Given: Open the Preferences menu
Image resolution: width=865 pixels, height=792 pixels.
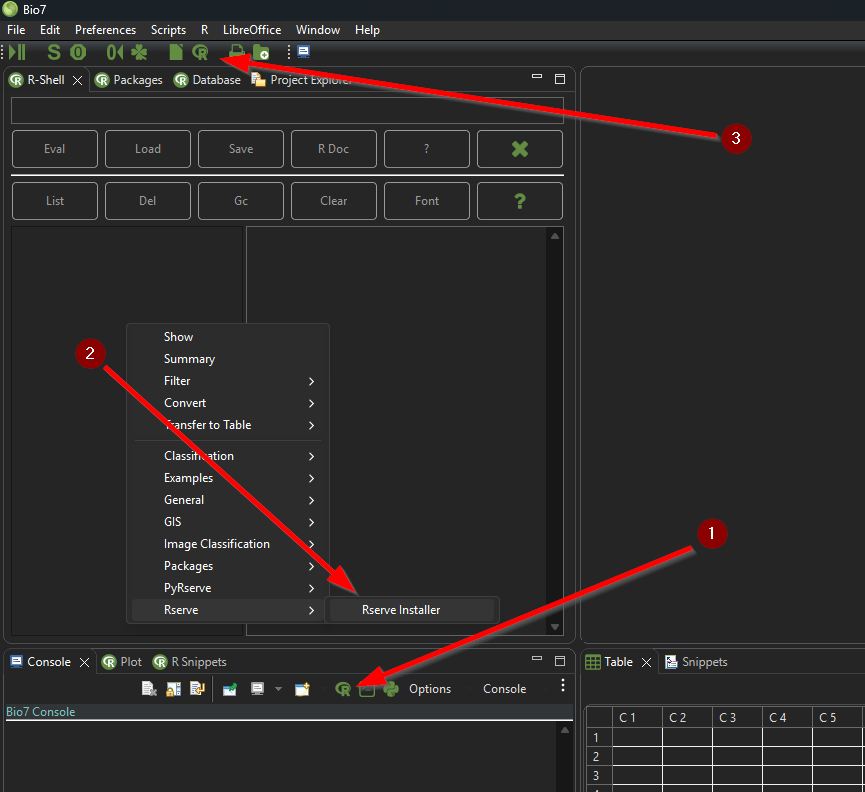Looking at the screenshot, I should click(x=105, y=30).
